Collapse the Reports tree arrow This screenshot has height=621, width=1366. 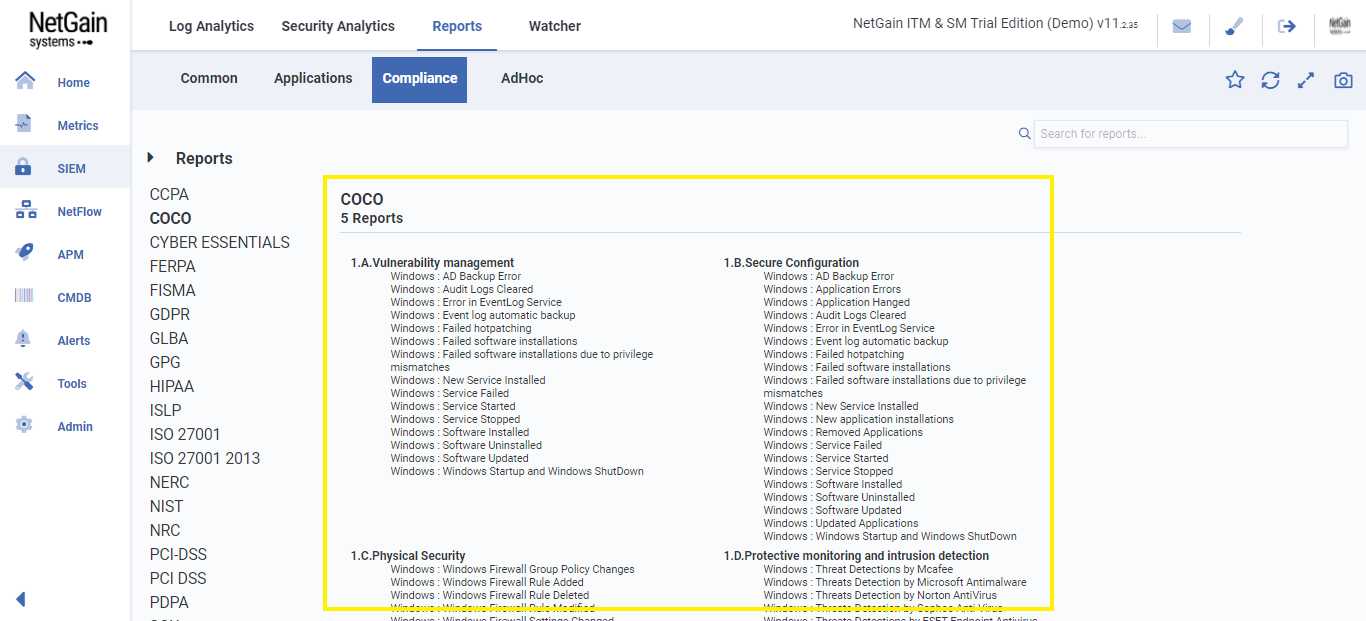tap(151, 158)
